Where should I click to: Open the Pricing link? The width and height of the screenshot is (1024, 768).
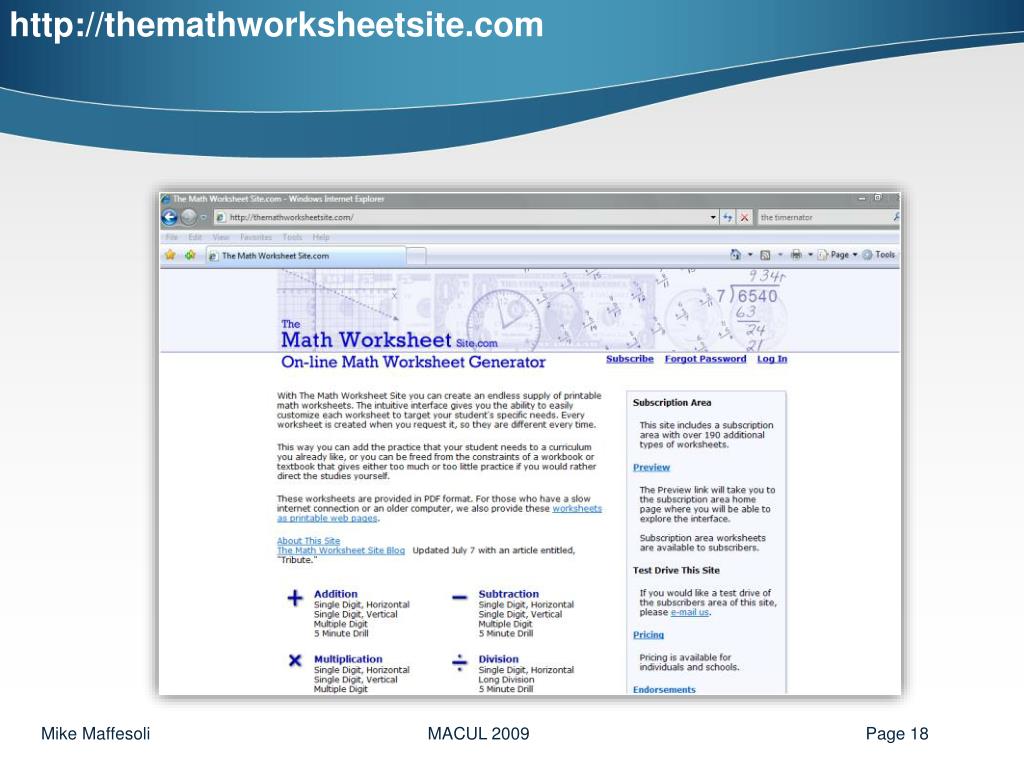point(648,635)
